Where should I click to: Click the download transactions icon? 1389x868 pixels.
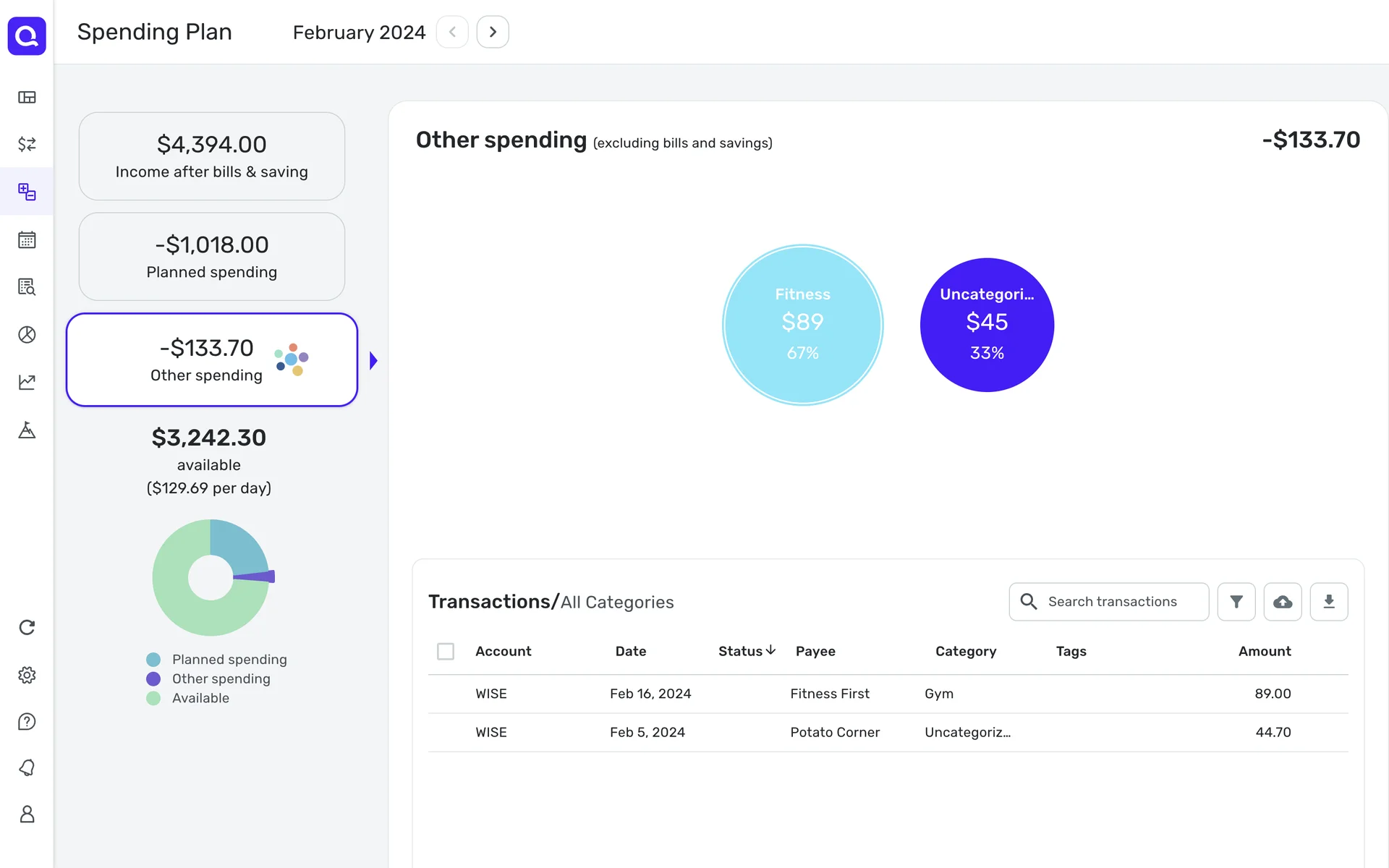[x=1328, y=602]
